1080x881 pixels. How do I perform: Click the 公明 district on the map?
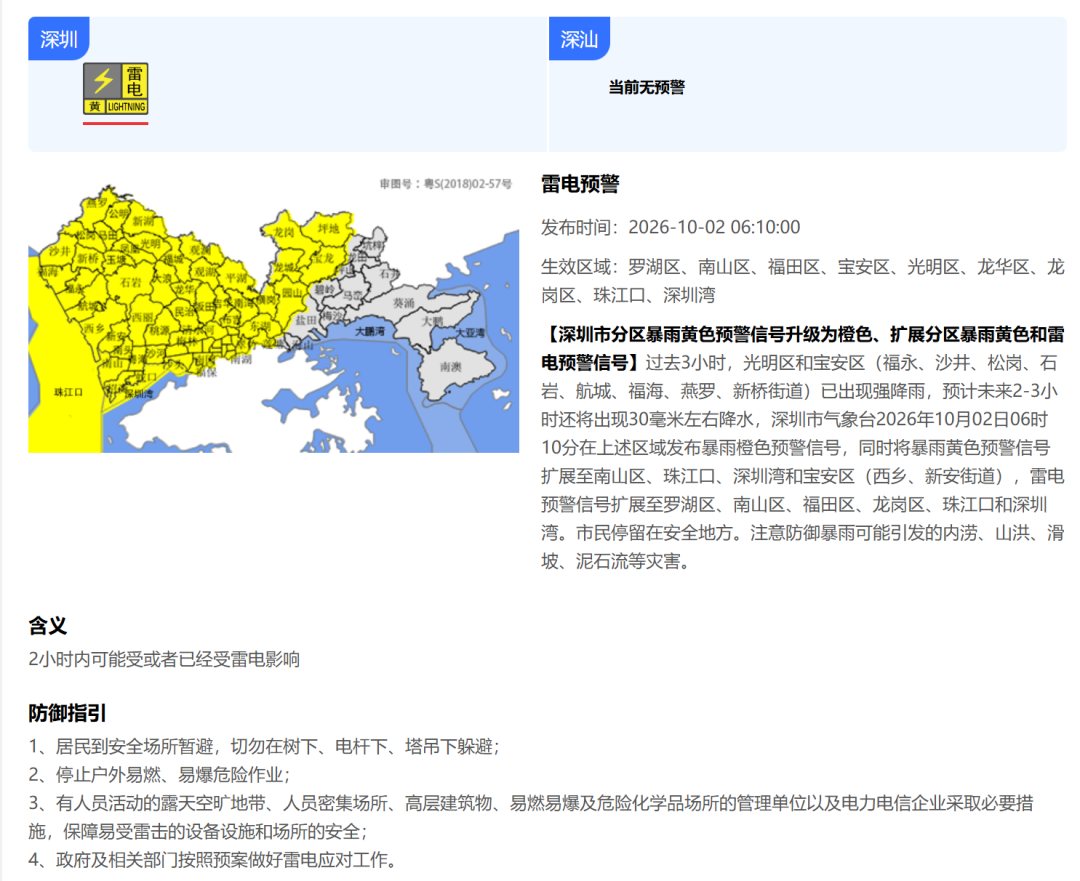[118, 214]
